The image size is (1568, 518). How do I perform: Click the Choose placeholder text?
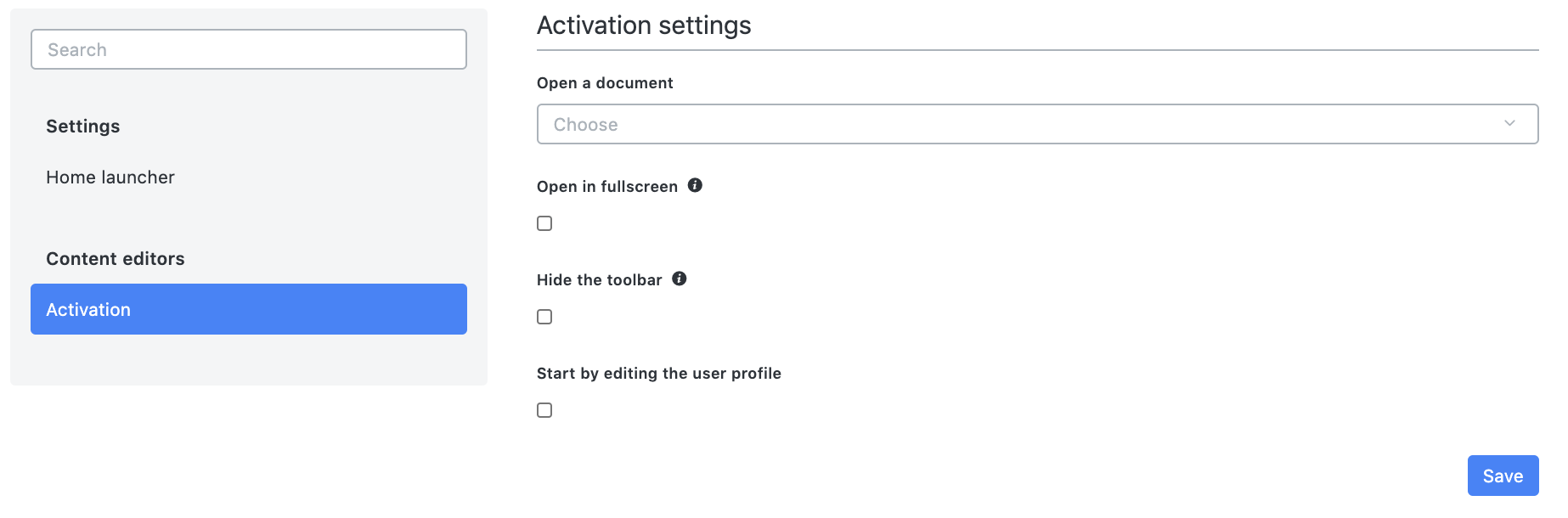(x=585, y=123)
